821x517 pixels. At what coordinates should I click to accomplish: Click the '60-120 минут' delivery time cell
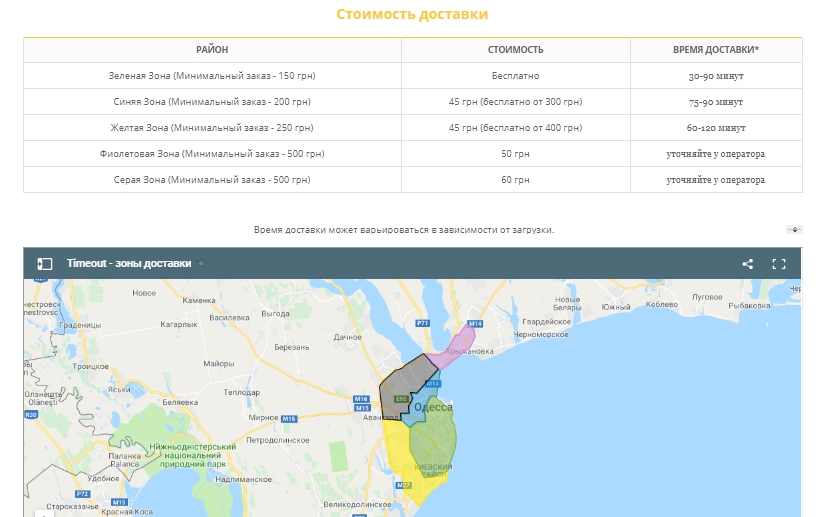(716, 127)
